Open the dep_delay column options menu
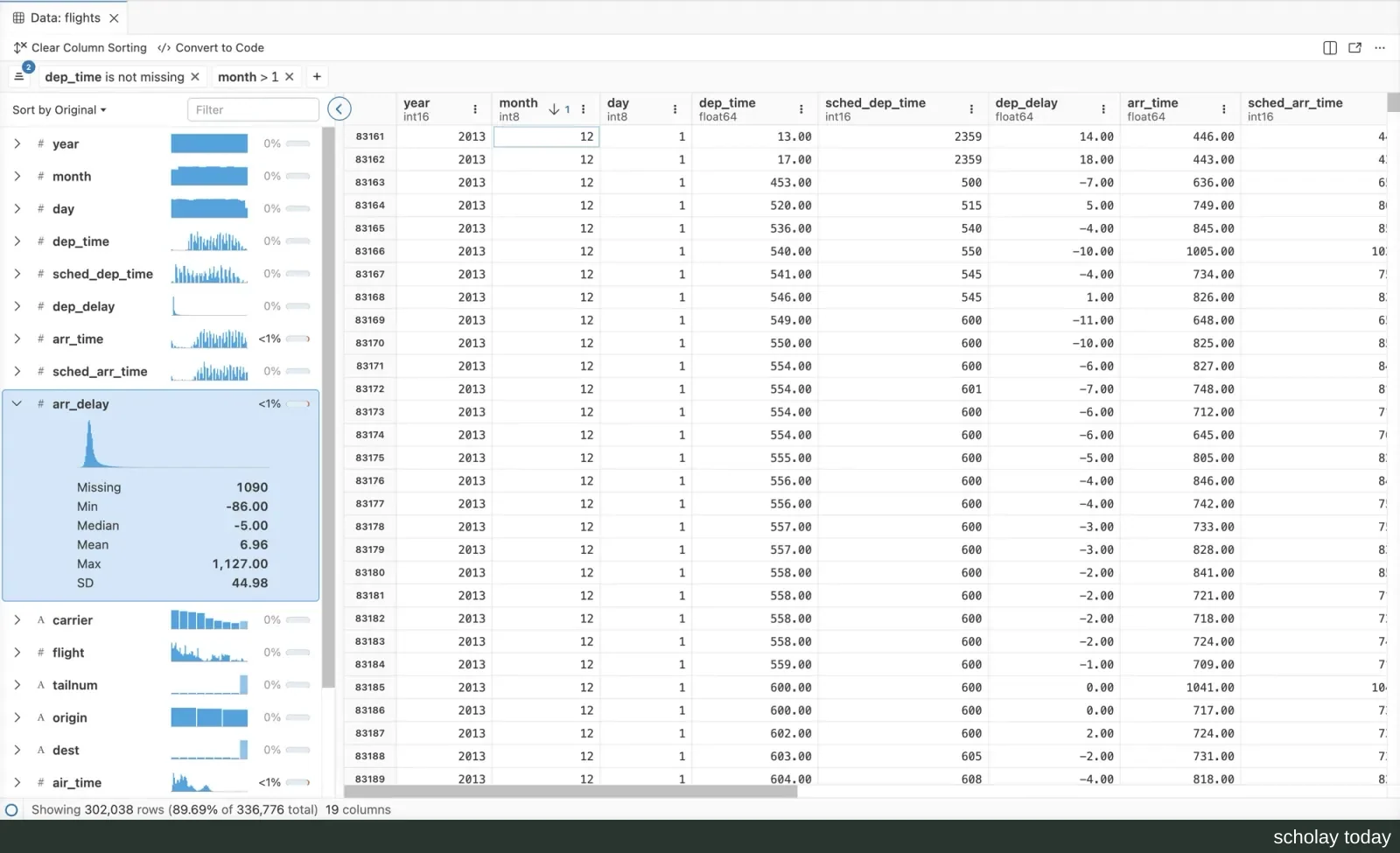Image resolution: width=1400 pixels, height=853 pixels. 1103,109
